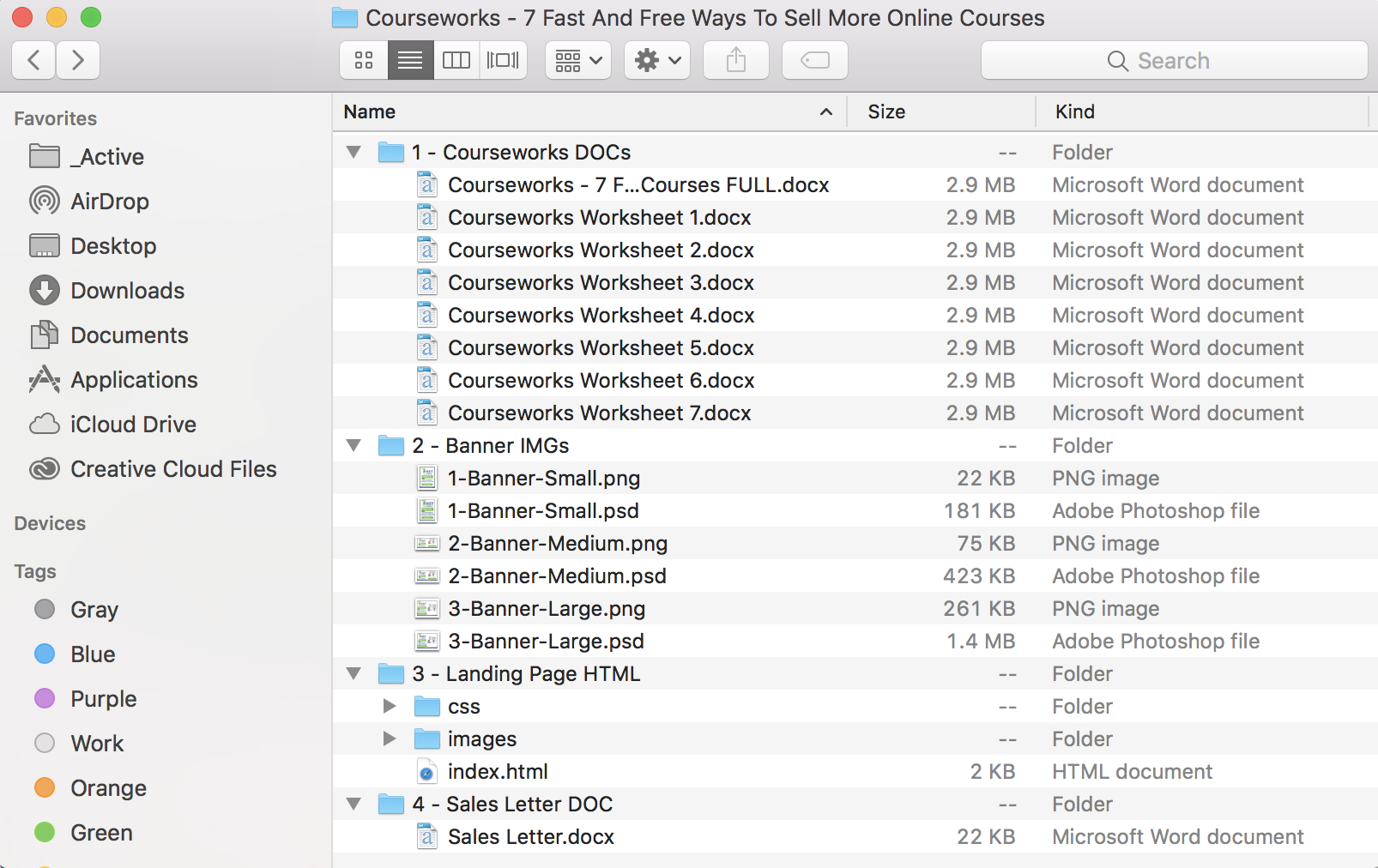Click the Share toolbar button
1378x868 pixels.
(x=736, y=60)
